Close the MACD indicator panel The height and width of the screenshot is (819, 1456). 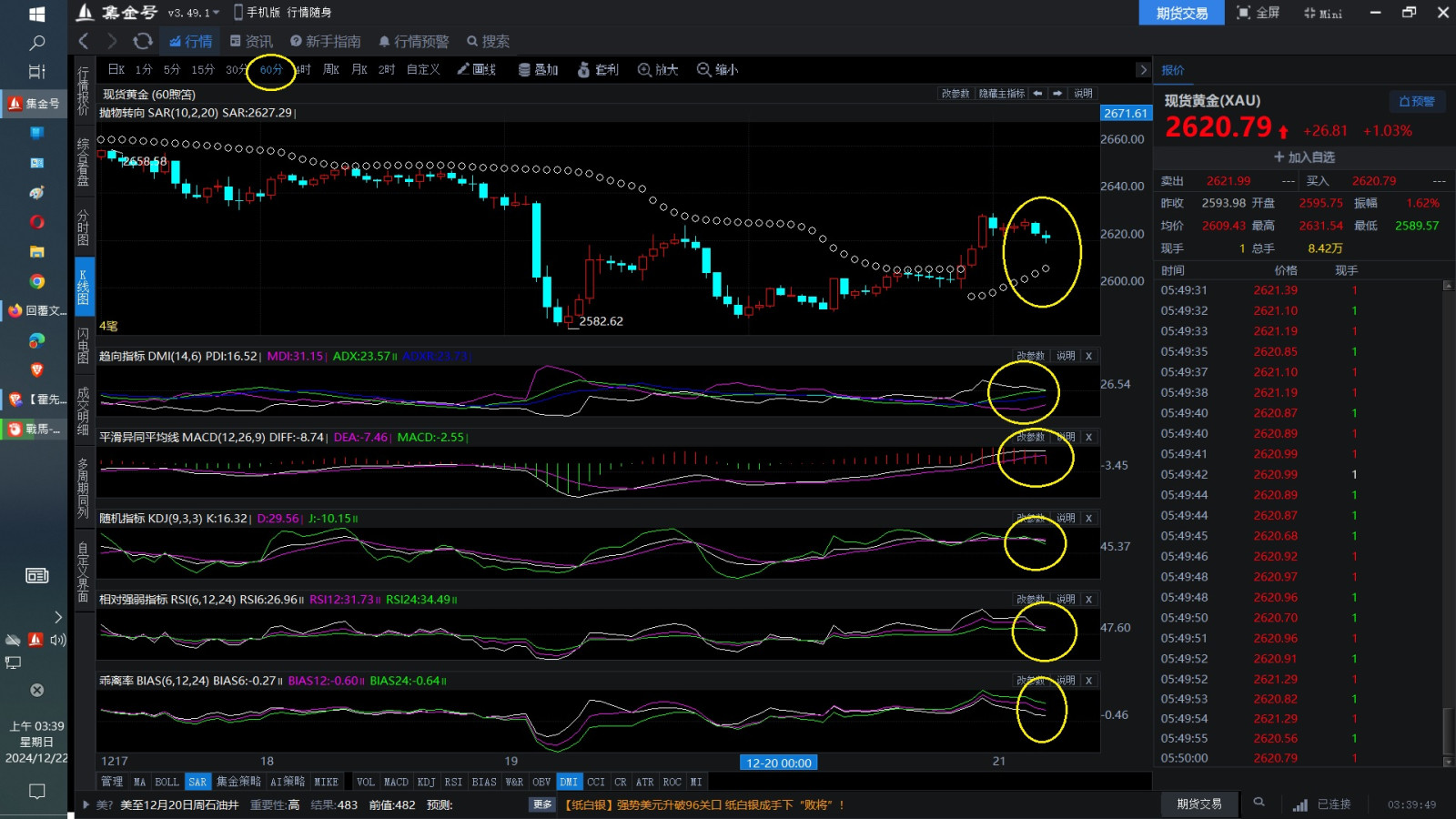click(x=1088, y=437)
